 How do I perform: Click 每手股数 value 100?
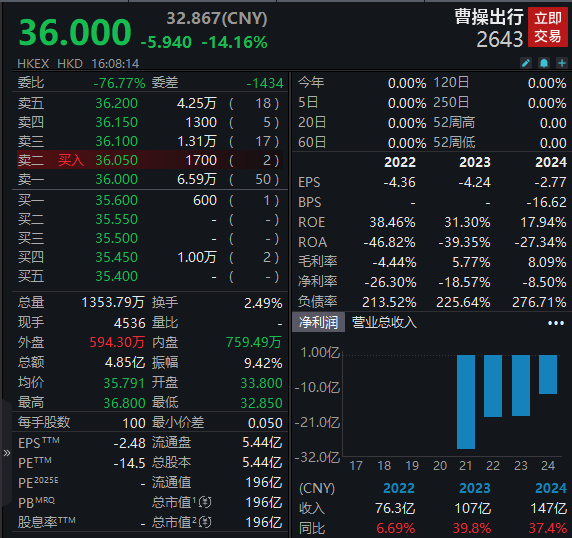[134, 423]
